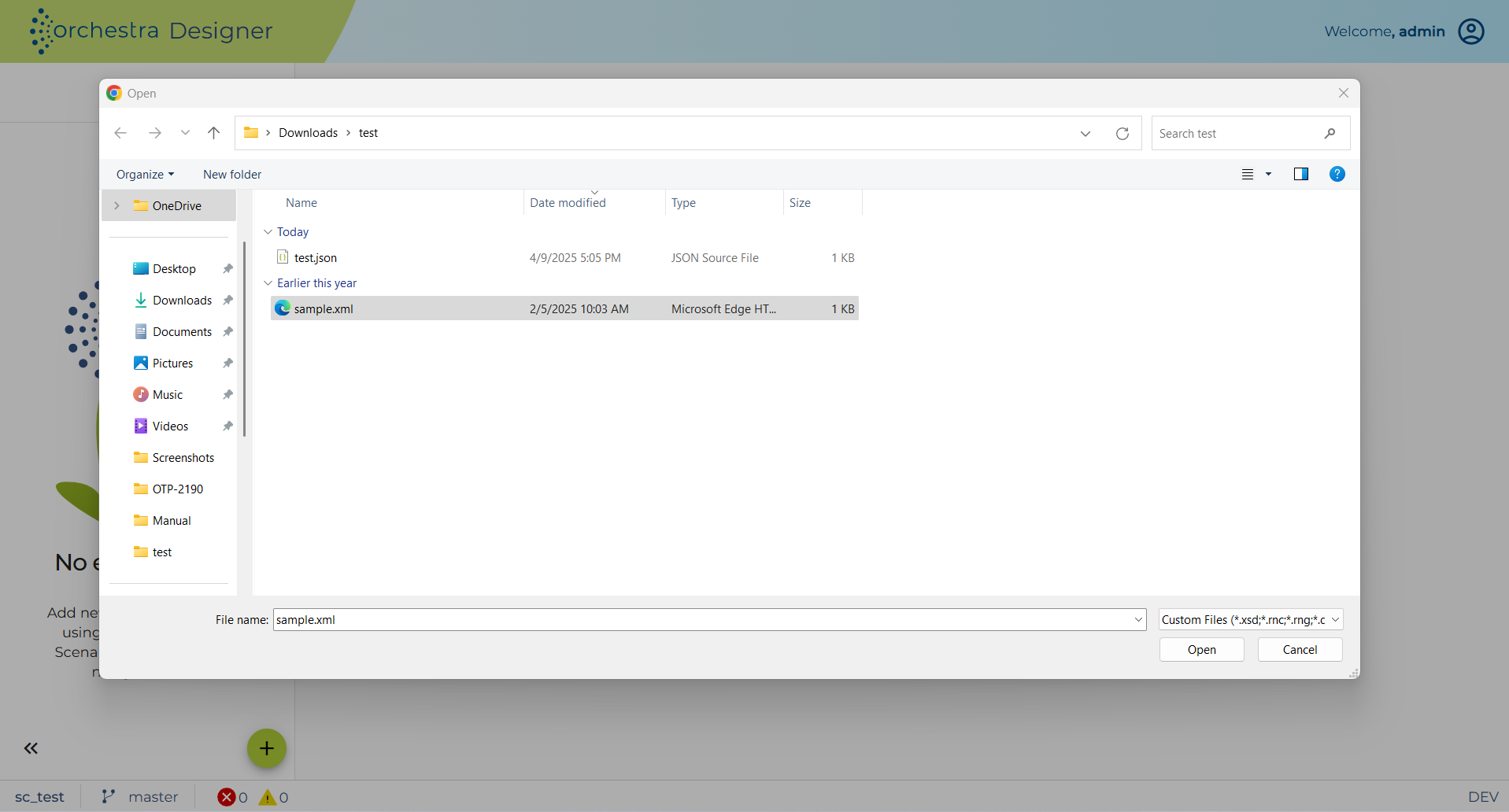Viewport: 1509px width, 812px height.
Task: Select Downloads in the address breadcrumb
Action: pos(308,133)
